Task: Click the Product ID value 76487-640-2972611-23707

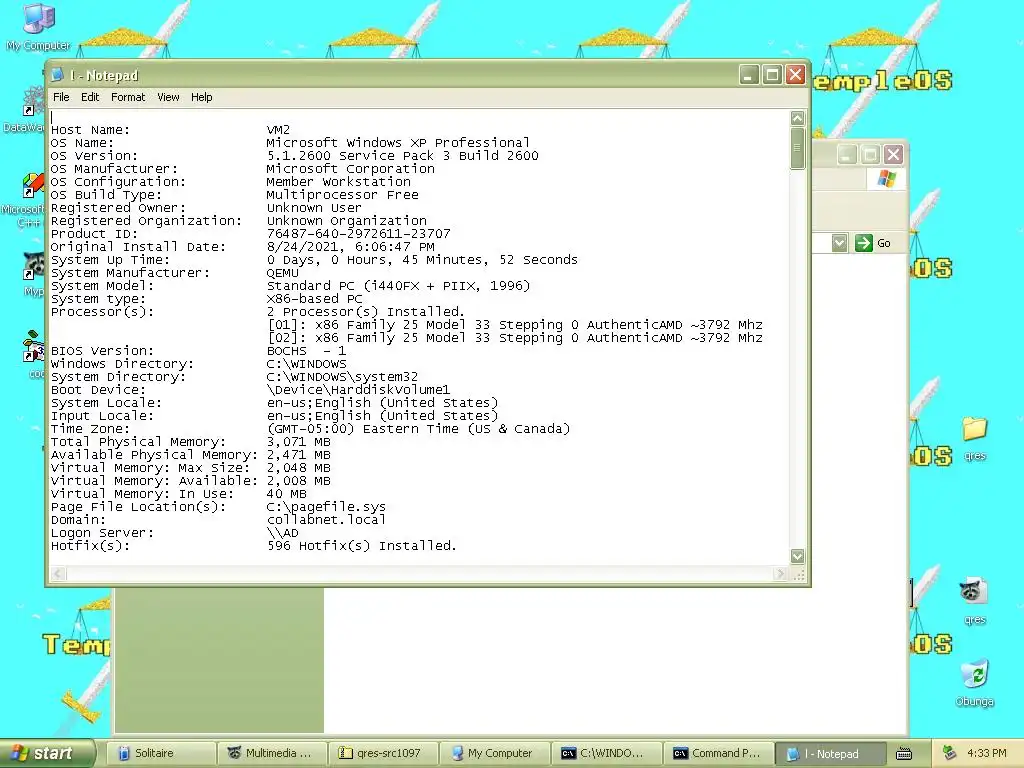Action: 359,234
